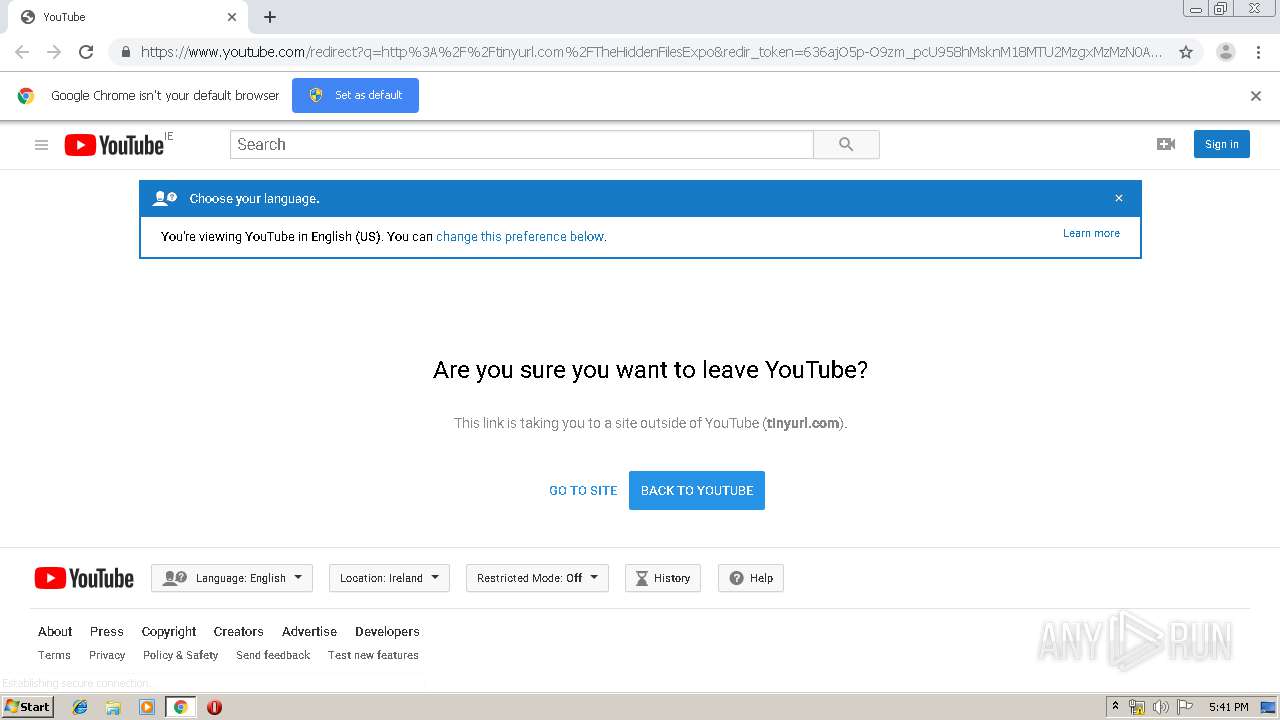Open the Advertise footer link

click(x=309, y=632)
